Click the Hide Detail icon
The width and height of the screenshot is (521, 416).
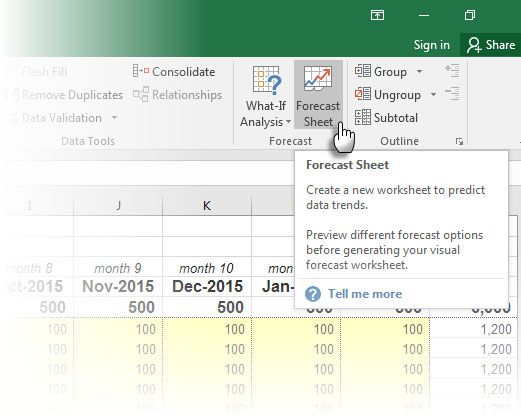453,94
